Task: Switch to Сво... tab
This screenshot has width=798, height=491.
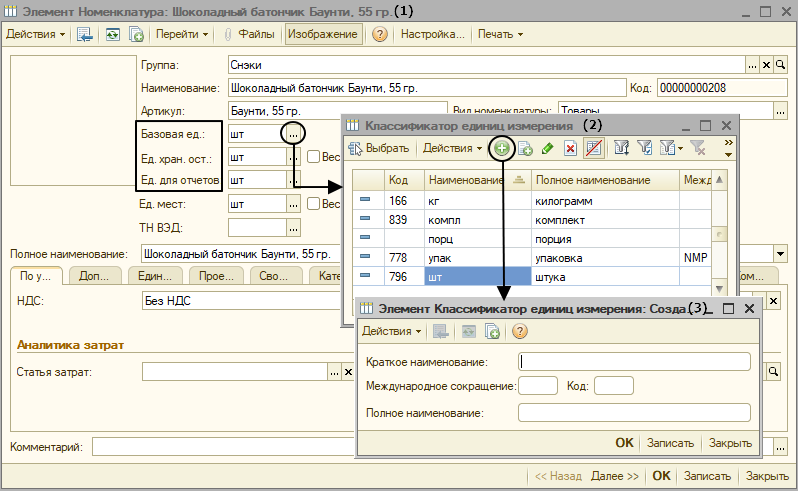Action: (274, 276)
